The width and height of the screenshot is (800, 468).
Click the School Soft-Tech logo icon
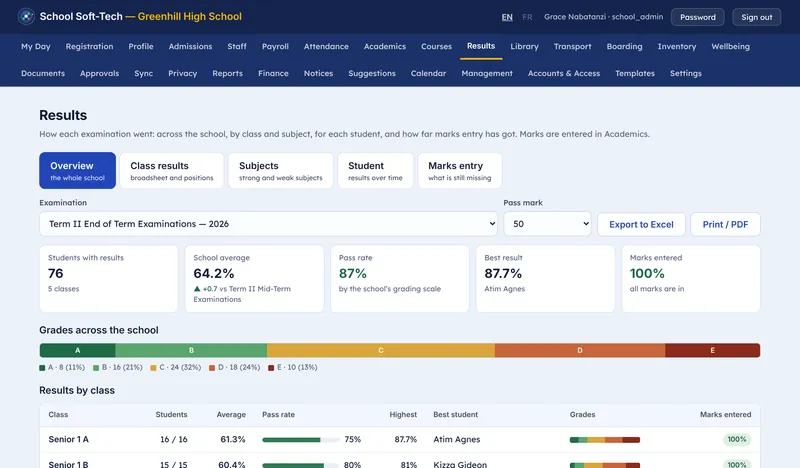coord(26,16)
